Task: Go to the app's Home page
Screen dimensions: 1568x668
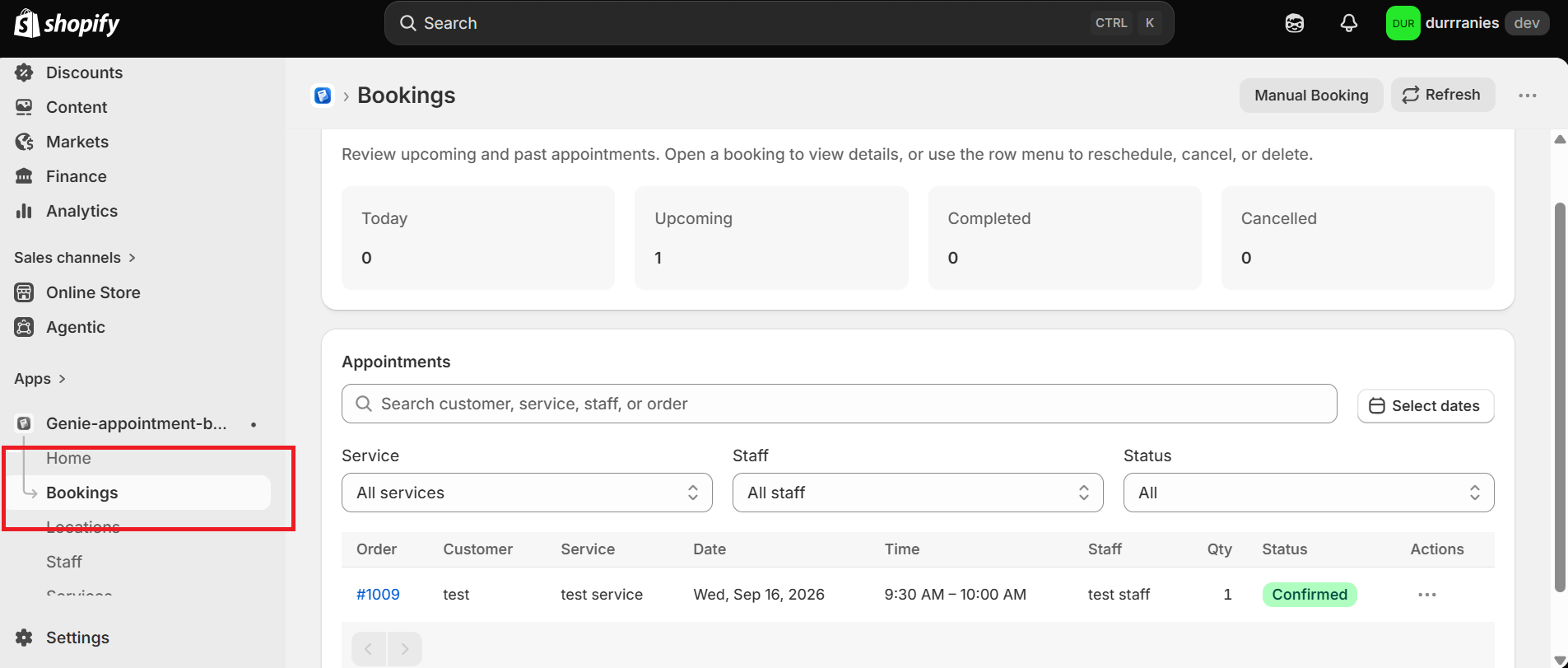Action: 68,458
